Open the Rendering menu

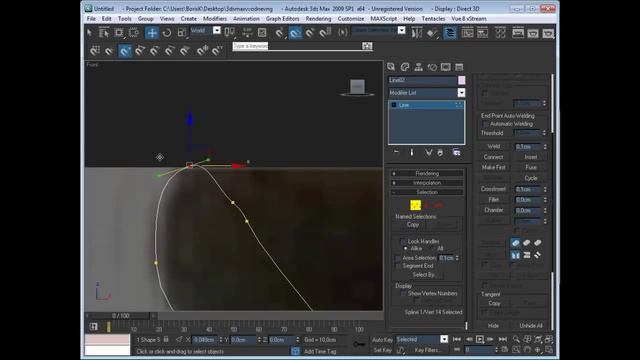(318, 19)
